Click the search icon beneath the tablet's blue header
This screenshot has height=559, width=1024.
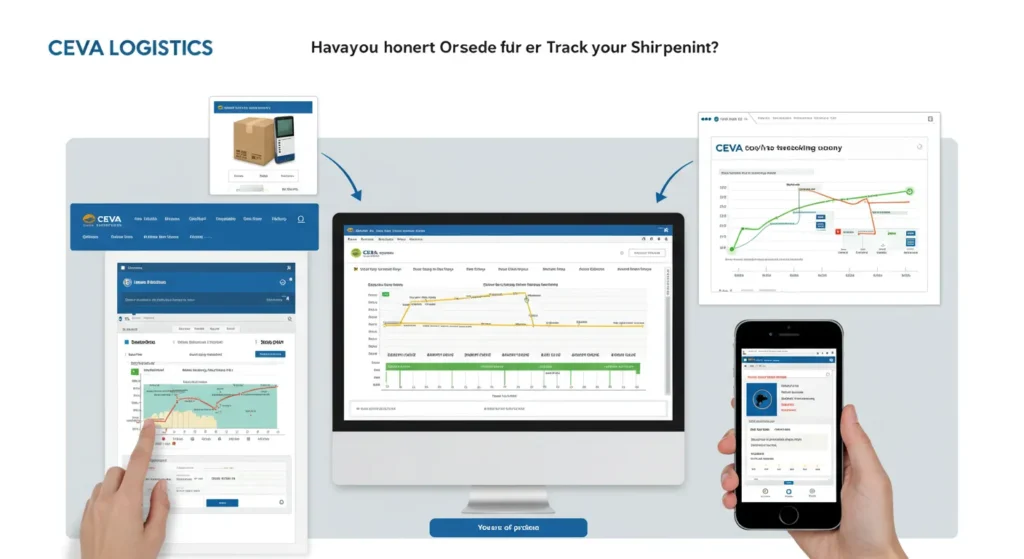pyautogui.click(x=289, y=319)
